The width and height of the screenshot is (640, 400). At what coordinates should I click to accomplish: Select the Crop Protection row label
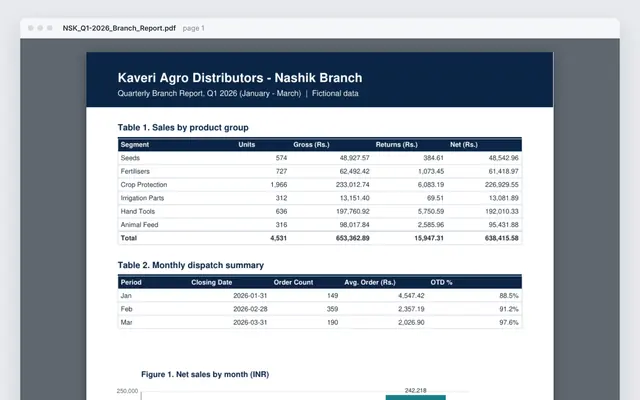[144, 184]
